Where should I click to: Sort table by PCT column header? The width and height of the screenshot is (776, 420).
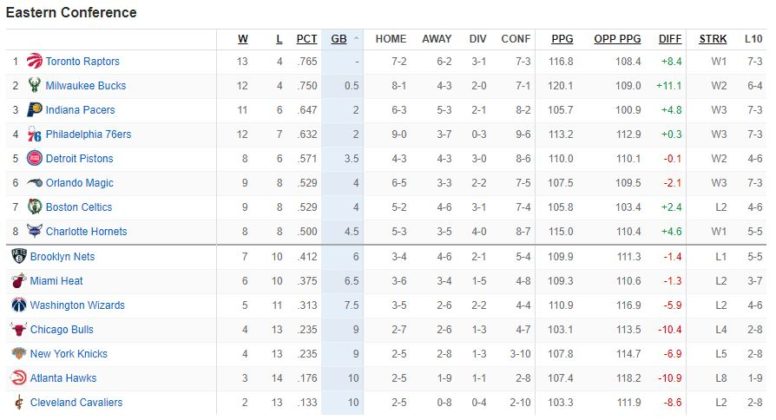306,39
